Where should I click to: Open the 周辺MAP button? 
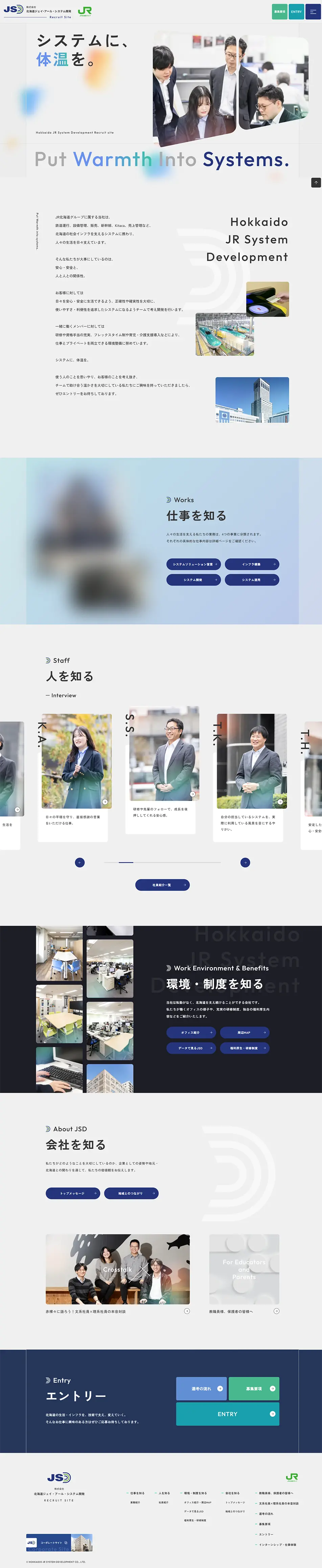[245, 1032]
